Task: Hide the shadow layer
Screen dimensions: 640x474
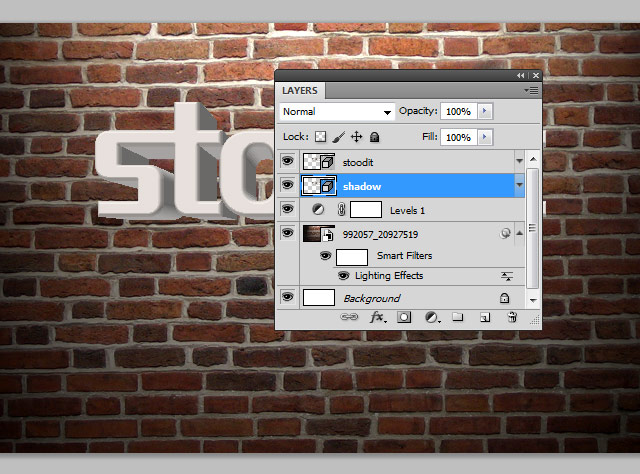Action: point(287,185)
